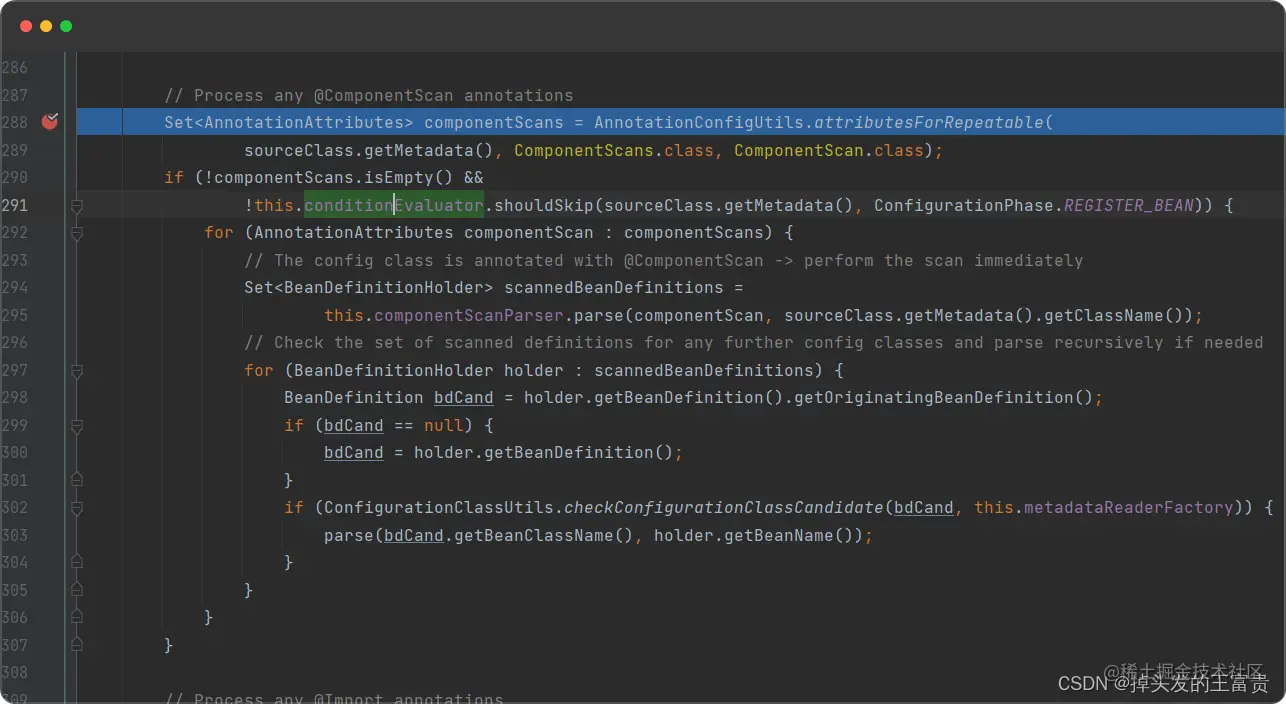The image size is (1286, 704).
Task: Click the fold end marker at line 307
Action: click(77, 645)
